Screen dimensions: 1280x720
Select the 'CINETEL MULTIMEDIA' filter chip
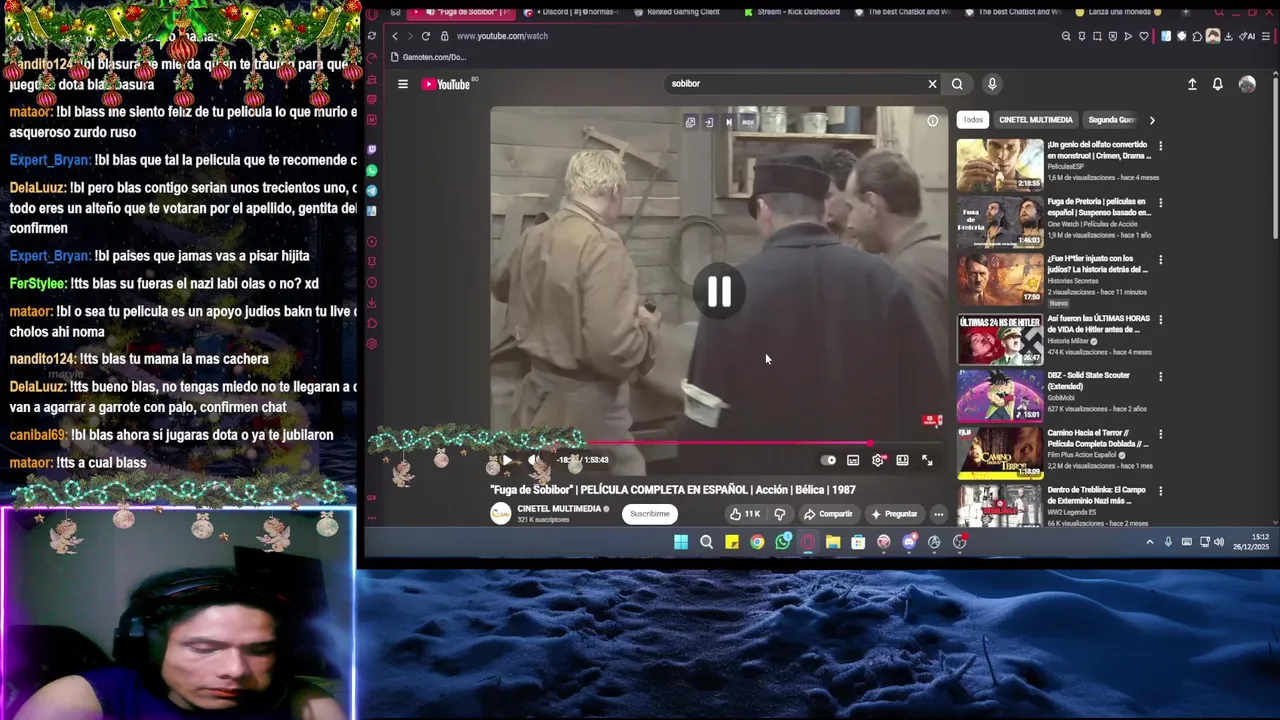click(1035, 120)
